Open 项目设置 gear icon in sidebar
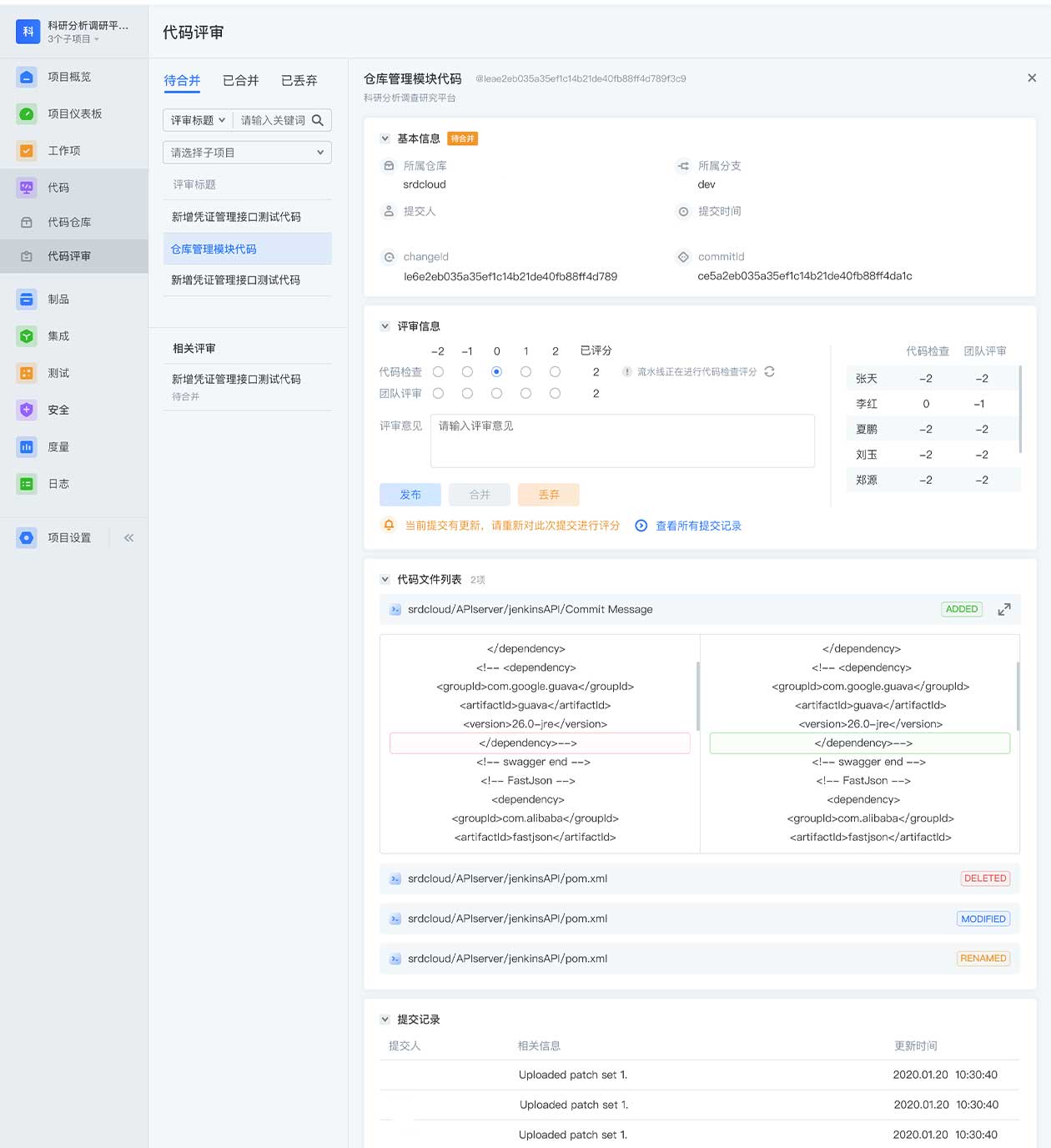The width and height of the screenshot is (1051, 1148). click(x=27, y=538)
